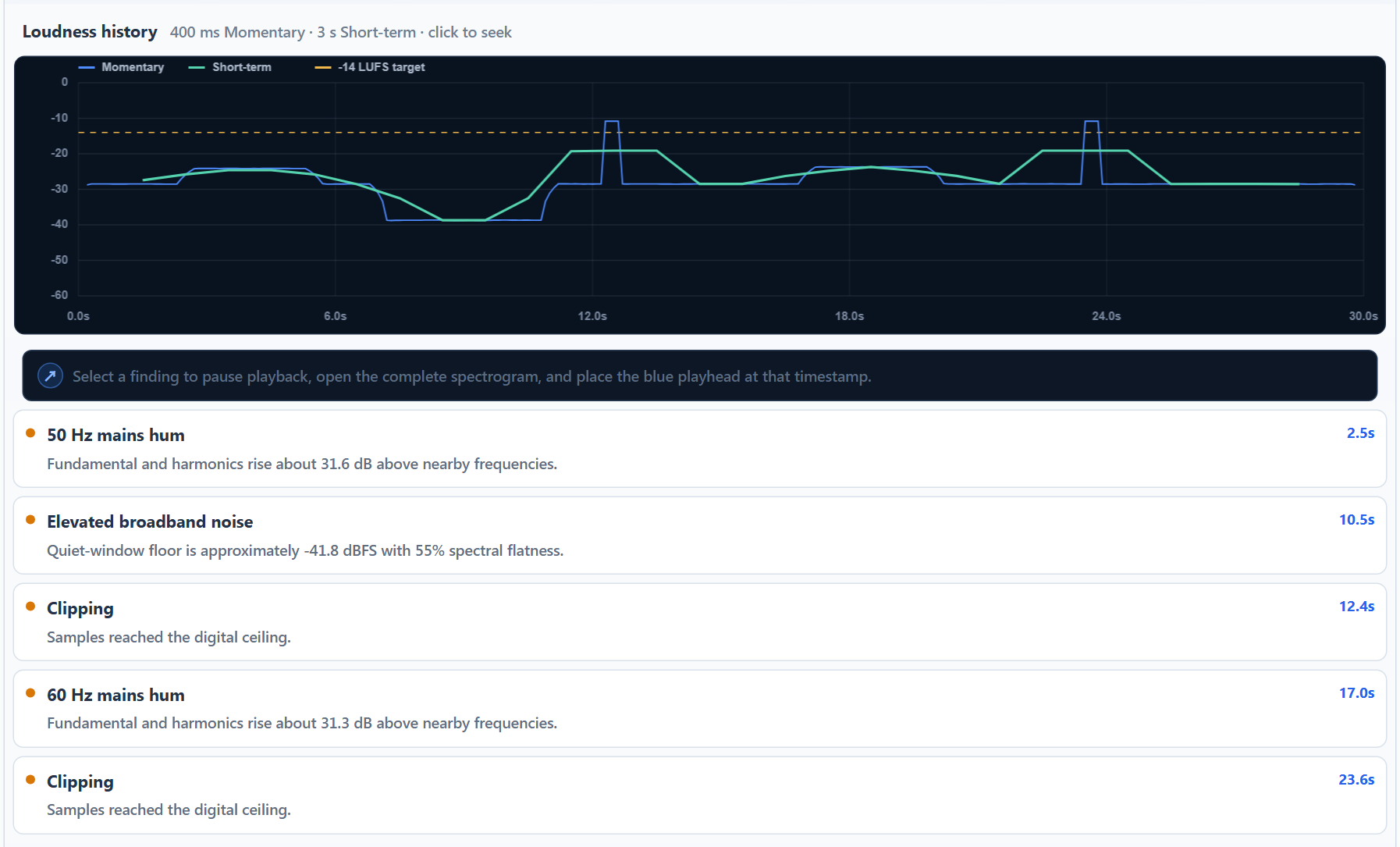This screenshot has height=847, width=1400.
Task: Click the orange dot beside 60 Hz mains hum
Action: [30, 693]
